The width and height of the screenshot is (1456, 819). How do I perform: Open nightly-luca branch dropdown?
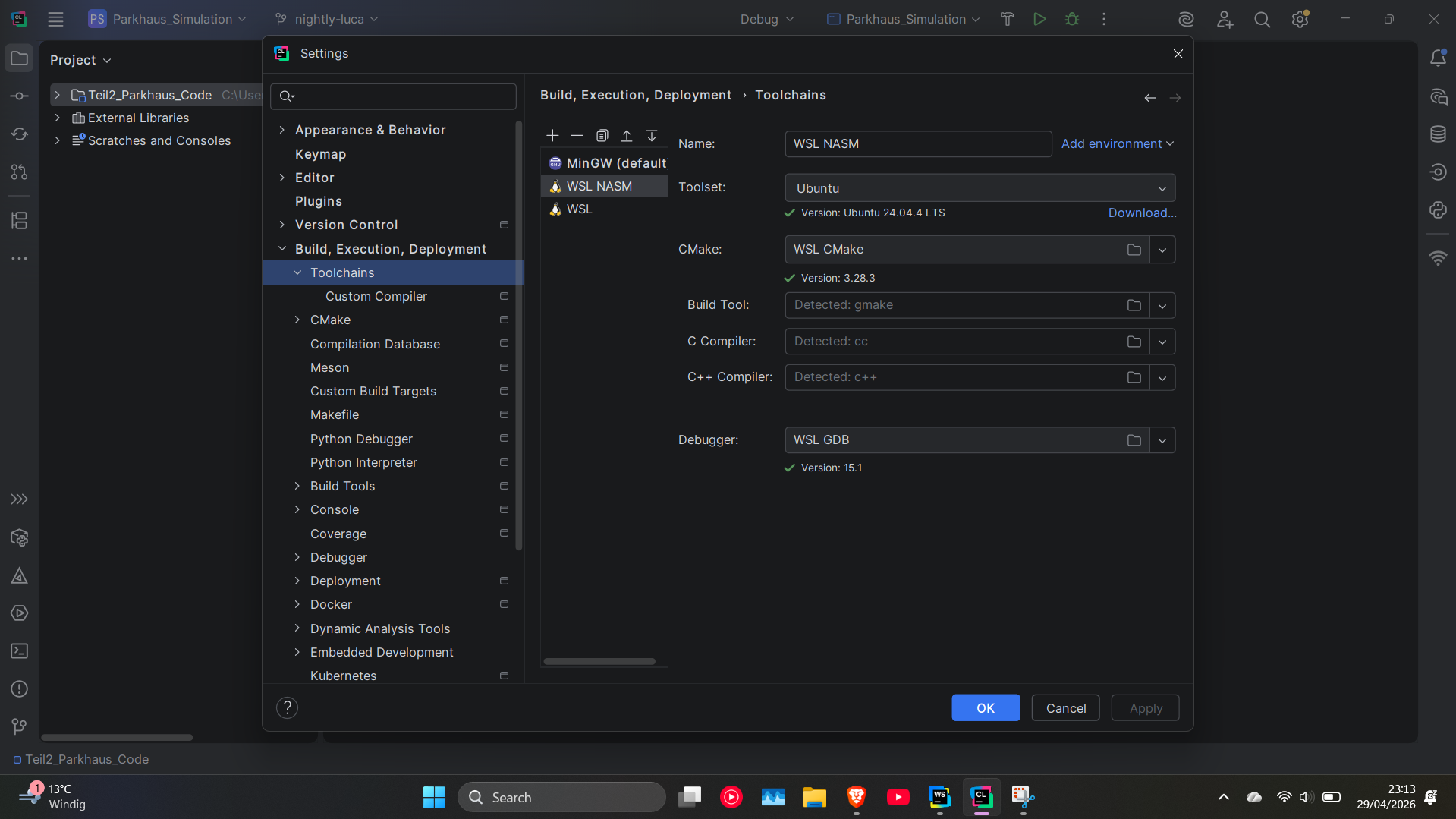[x=327, y=19]
